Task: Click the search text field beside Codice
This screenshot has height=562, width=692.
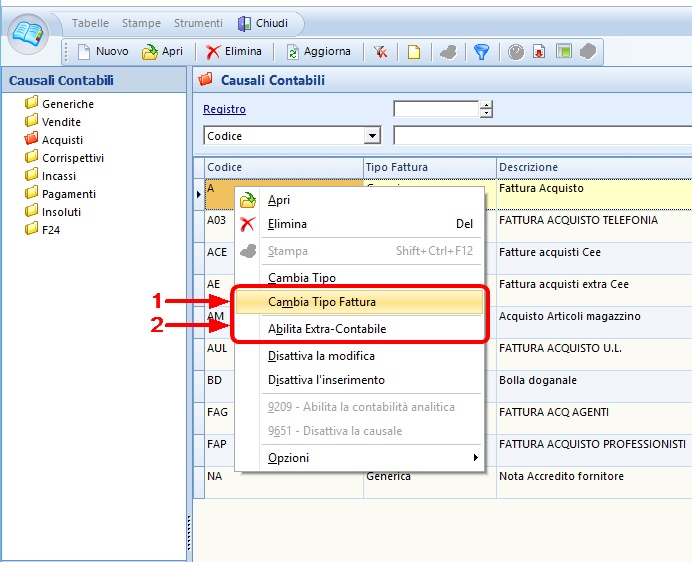Action: point(540,136)
